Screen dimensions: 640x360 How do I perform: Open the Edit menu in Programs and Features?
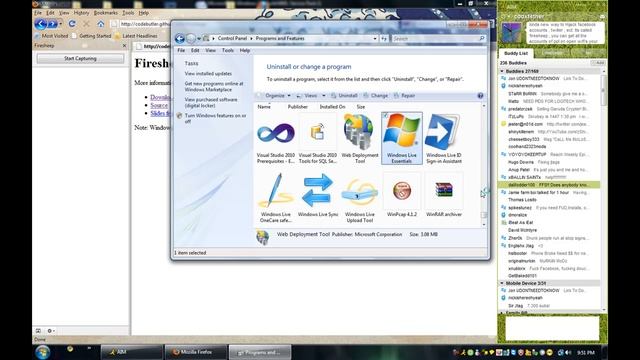[x=195, y=50]
